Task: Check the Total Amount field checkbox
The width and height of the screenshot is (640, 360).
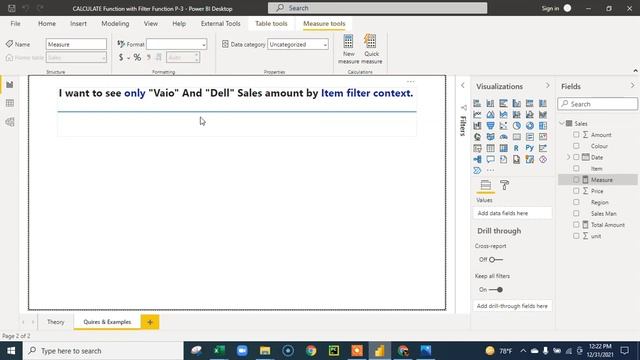Action: click(x=576, y=224)
